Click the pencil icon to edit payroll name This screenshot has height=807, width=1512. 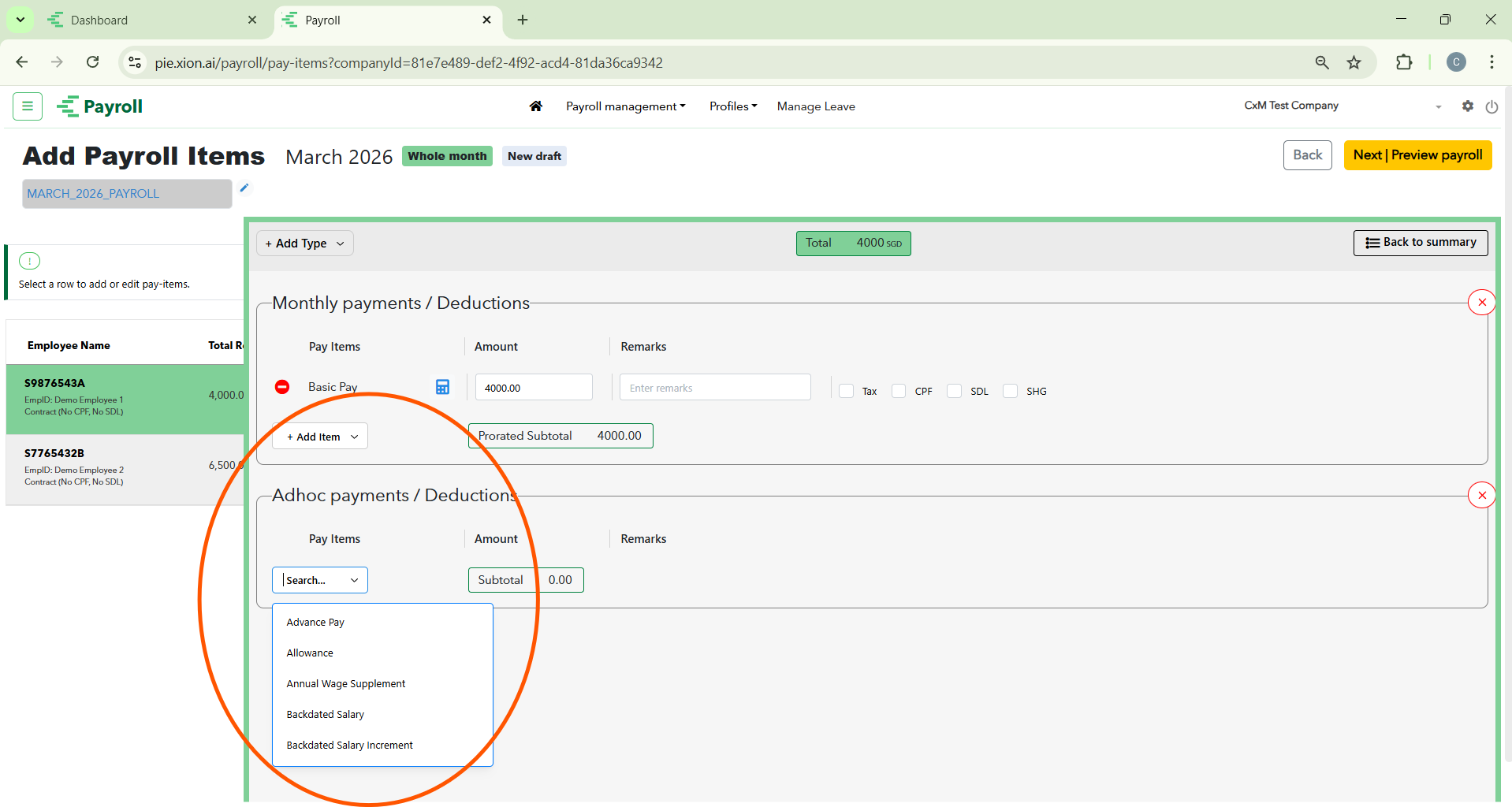244,188
